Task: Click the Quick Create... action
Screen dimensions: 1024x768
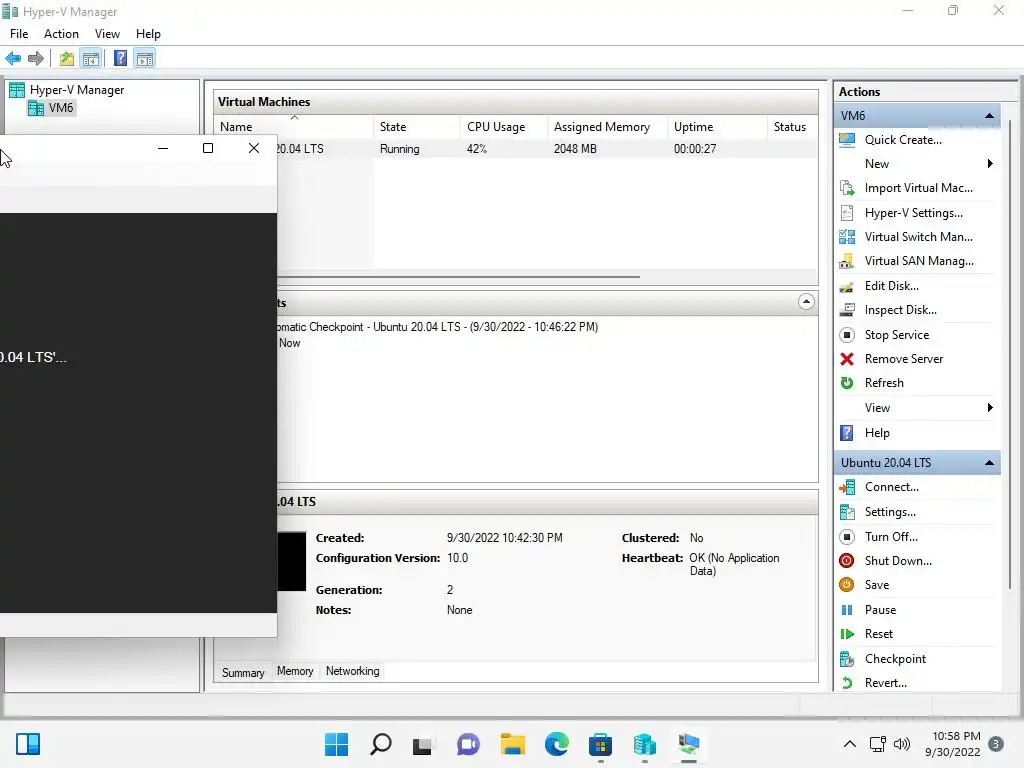Action: point(903,140)
